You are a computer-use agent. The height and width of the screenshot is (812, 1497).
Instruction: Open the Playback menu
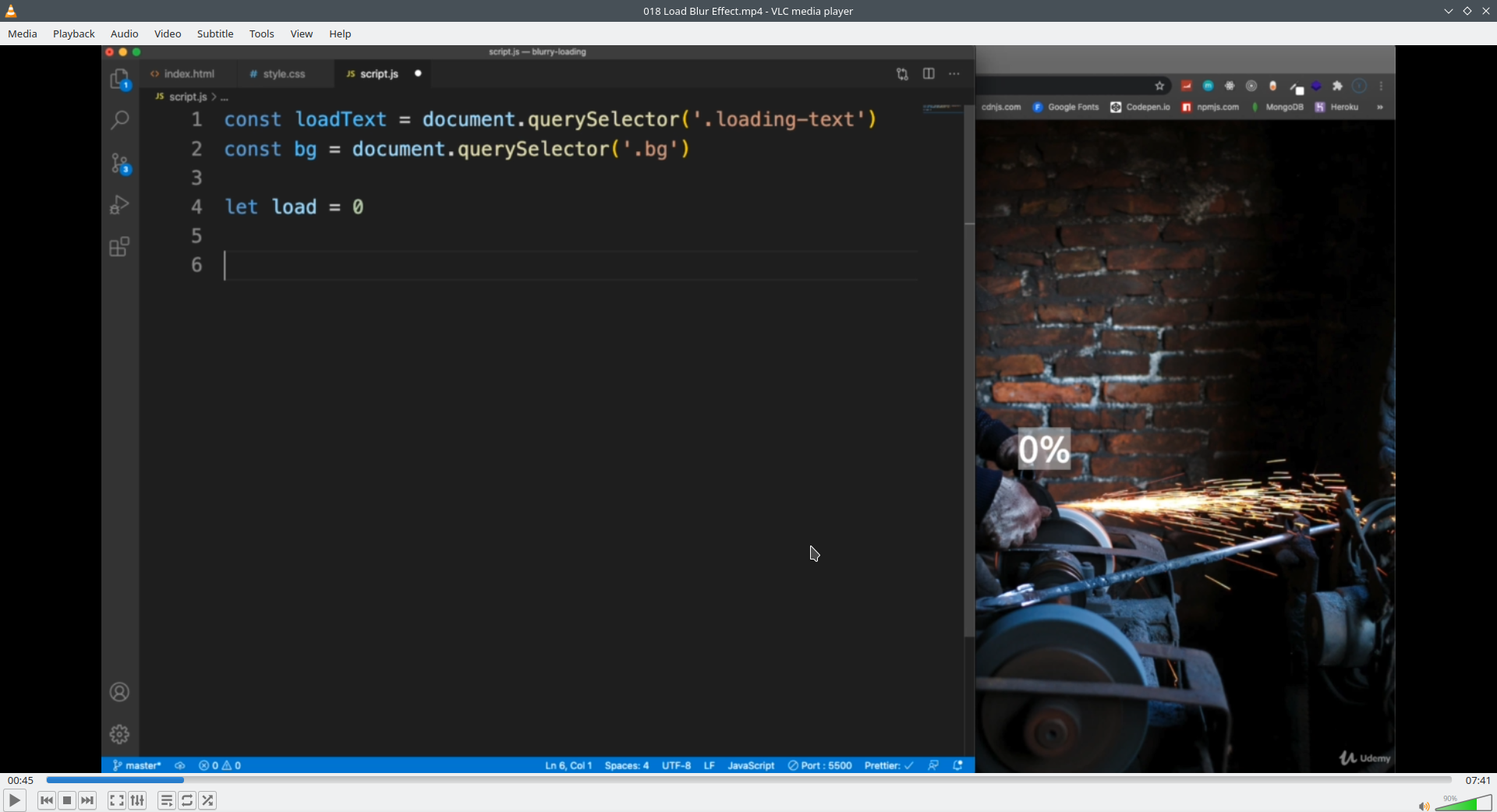click(74, 34)
